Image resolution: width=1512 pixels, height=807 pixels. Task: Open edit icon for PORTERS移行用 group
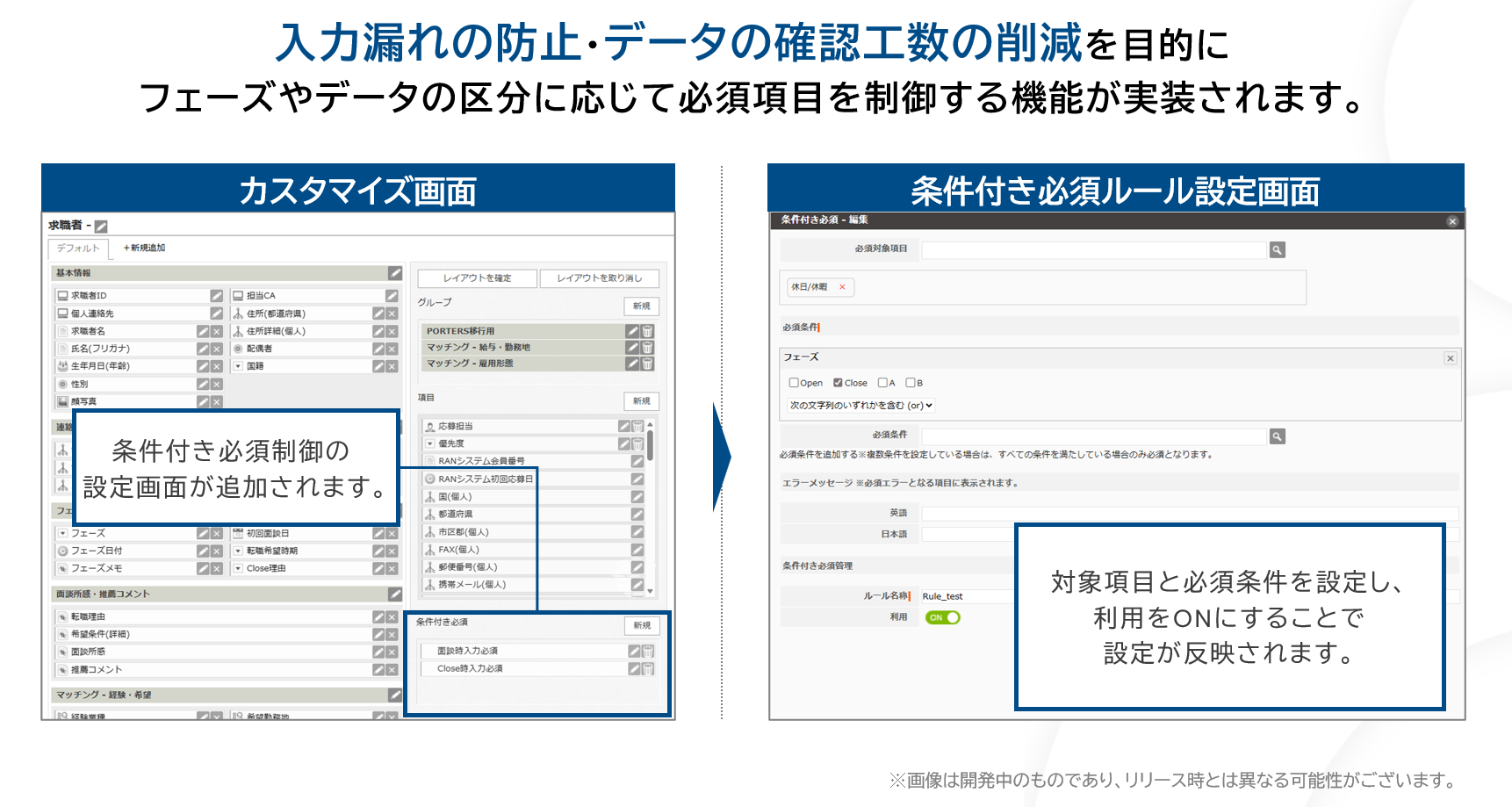632,331
